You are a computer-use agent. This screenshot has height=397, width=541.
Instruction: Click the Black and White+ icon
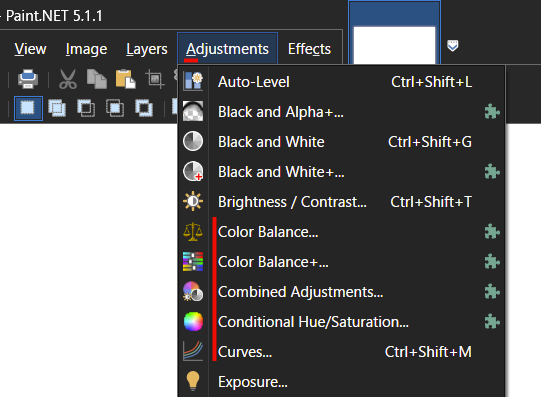click(x=193, y=171)
